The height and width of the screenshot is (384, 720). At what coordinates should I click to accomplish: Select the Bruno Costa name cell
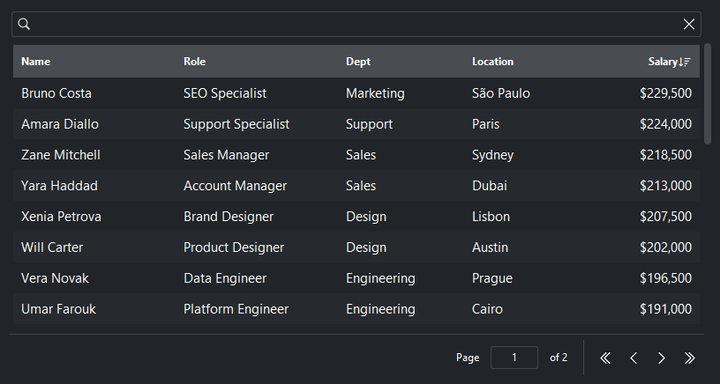click(x=56, y=93)
